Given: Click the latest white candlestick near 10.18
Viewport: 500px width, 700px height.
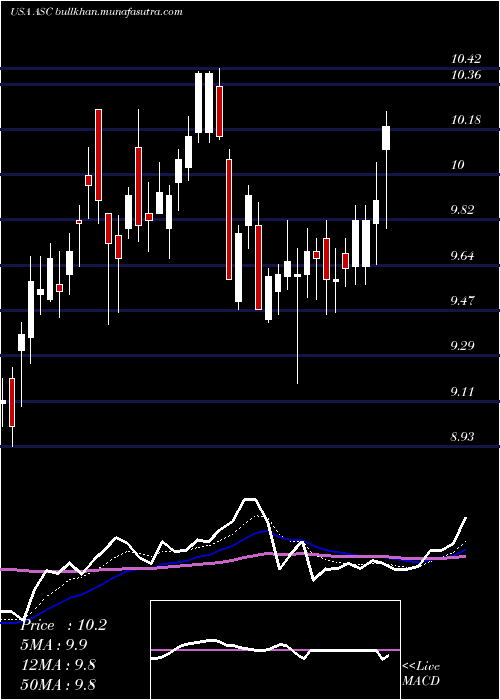Looking at the screenshot, I should coord(386,138).
